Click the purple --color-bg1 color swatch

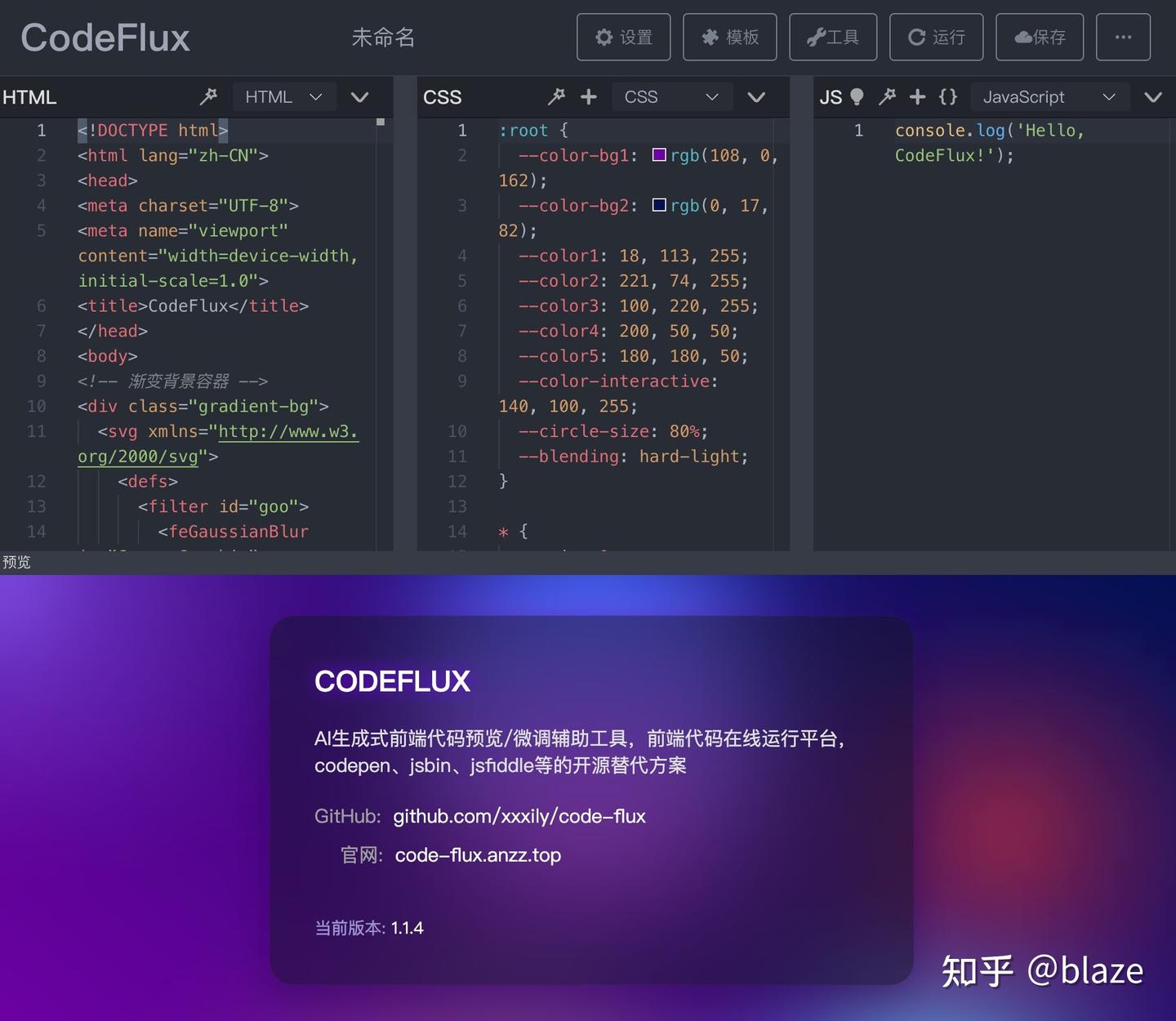(659, 155)
